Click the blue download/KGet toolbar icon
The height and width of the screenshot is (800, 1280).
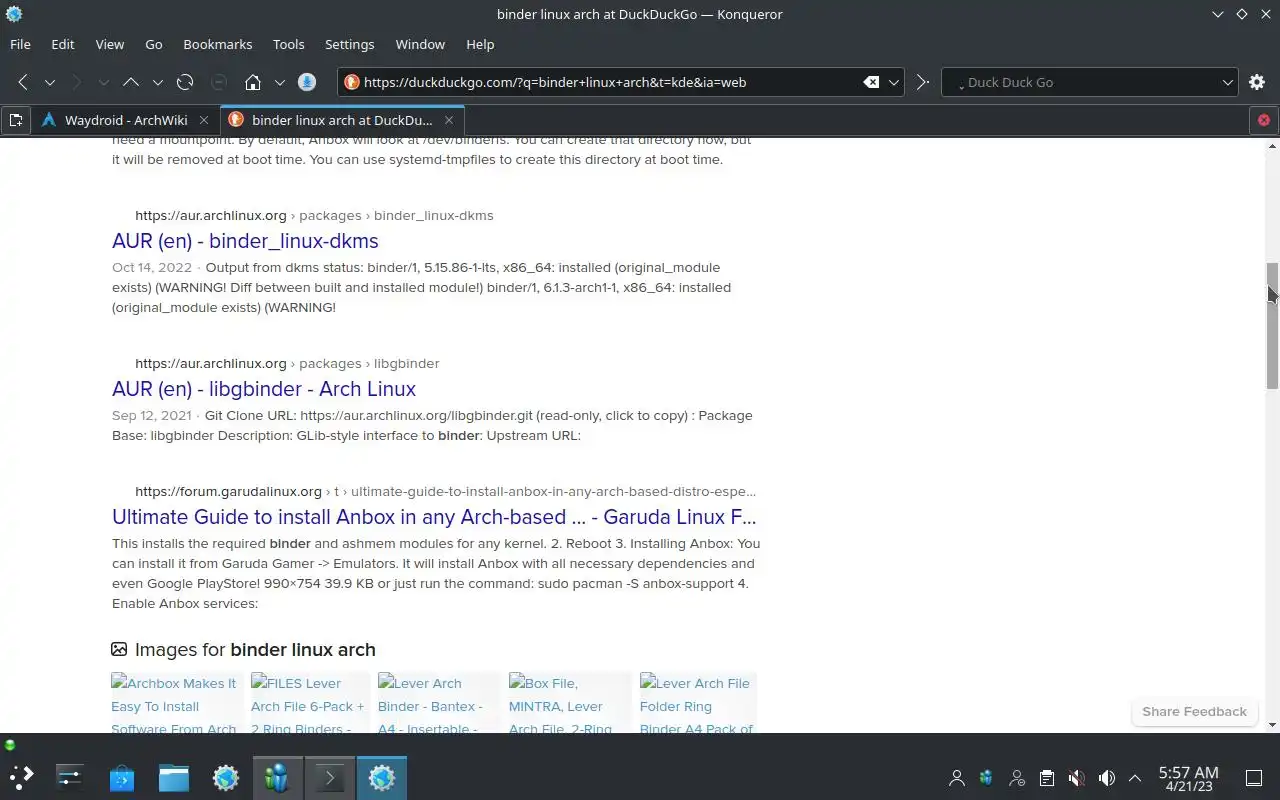pos(307,82)
